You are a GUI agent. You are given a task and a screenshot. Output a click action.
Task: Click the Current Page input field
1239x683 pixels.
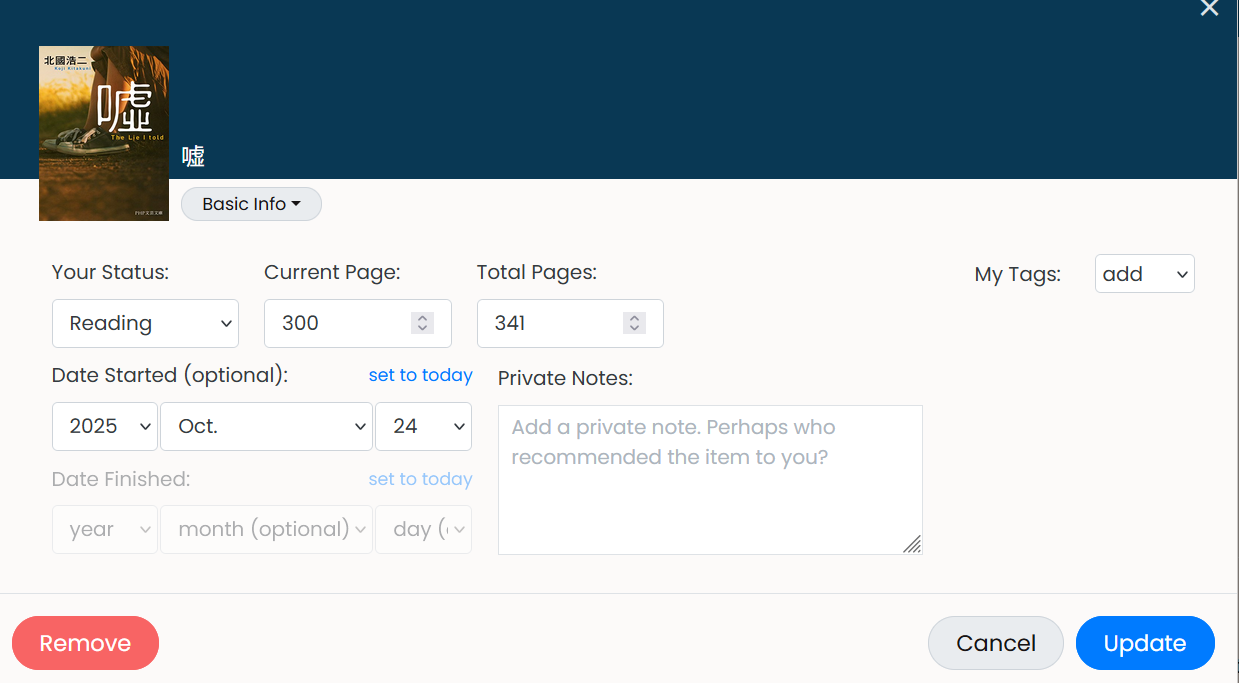pos(335,323)
